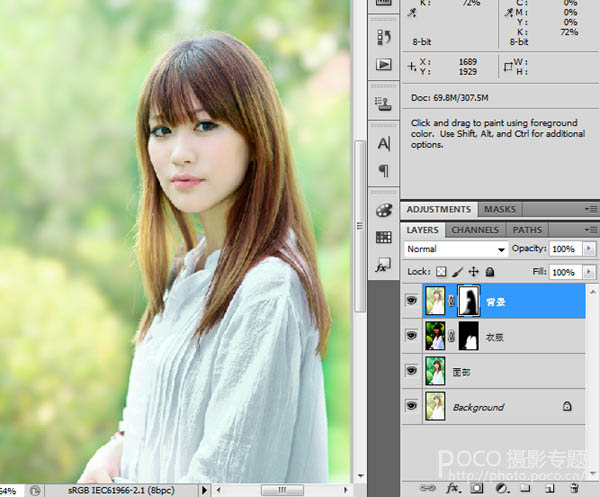Open the Fill slider arrow
600x497 pixels.
pos(589,272)
